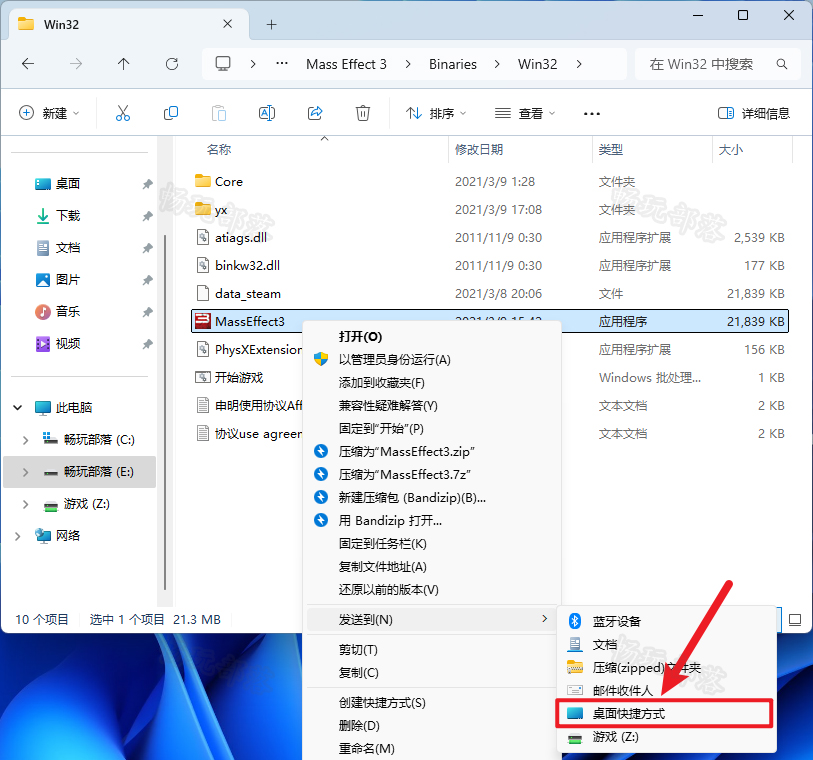Expand the chevron after Binaries breadcrumb
Screen dimensions: 813x760
pyautogui.click(x=497, y=64)
